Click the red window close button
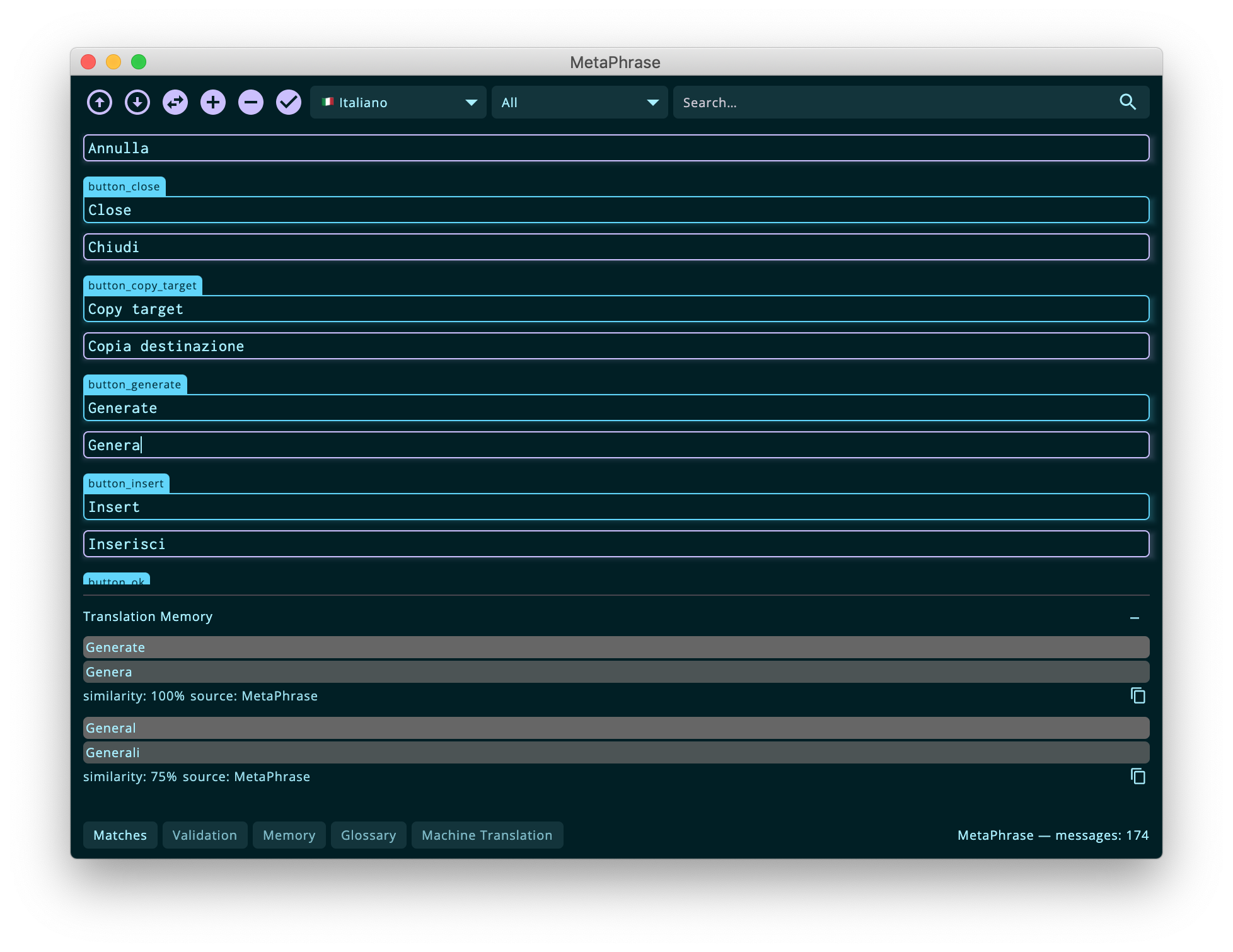Viewport: 1233px width, 952px height. coord(88,62)
